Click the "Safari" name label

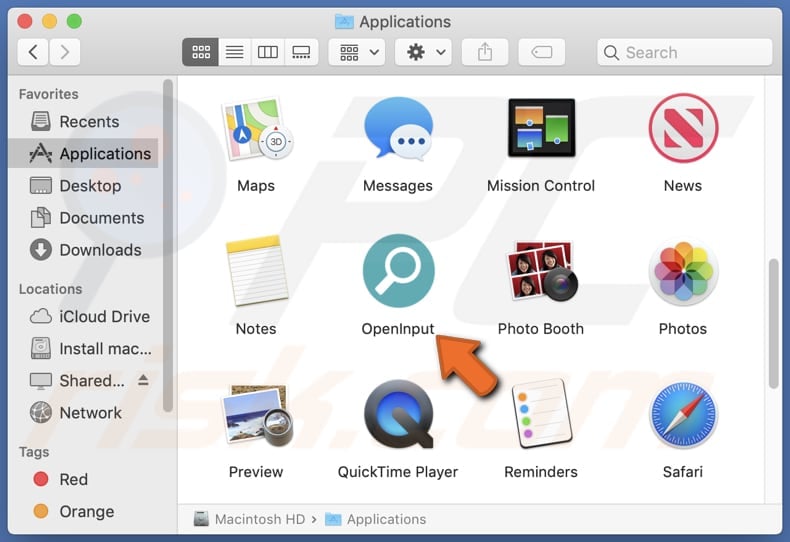pyautogui.click(x=683, y=472)
